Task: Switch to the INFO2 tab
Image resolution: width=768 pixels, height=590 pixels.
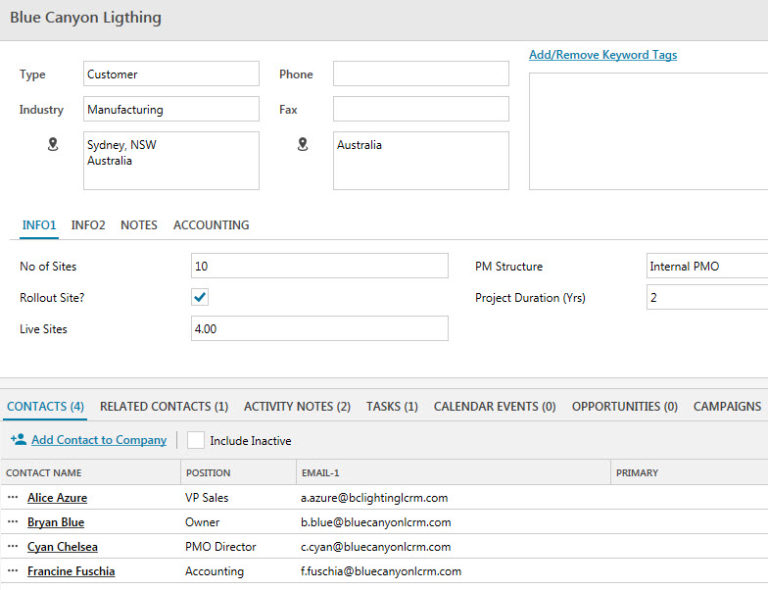Action: [88, 225]
